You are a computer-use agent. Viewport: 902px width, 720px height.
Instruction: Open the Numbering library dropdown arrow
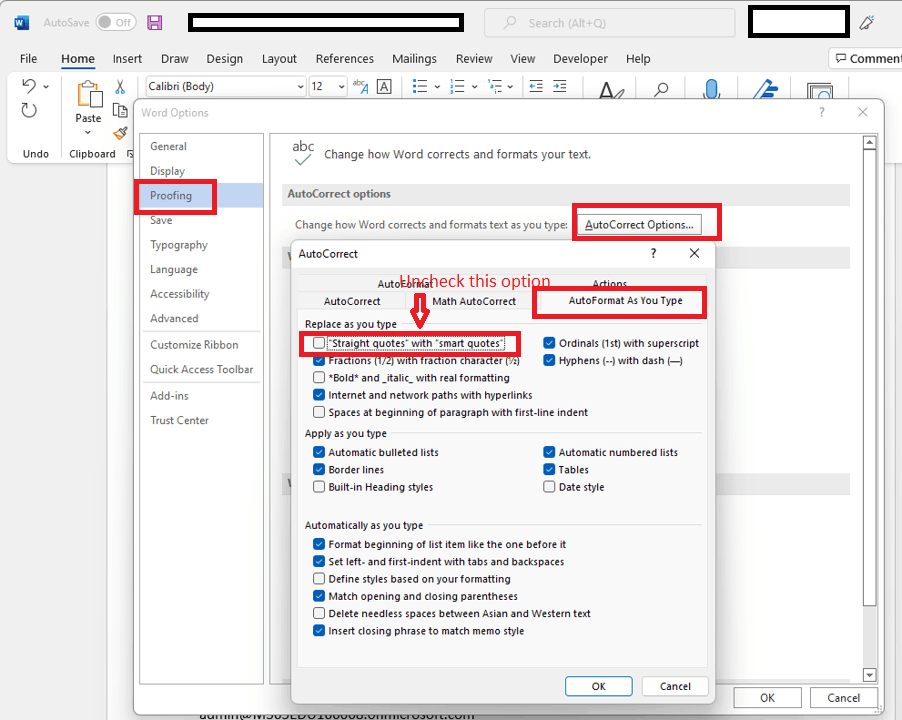475,87
